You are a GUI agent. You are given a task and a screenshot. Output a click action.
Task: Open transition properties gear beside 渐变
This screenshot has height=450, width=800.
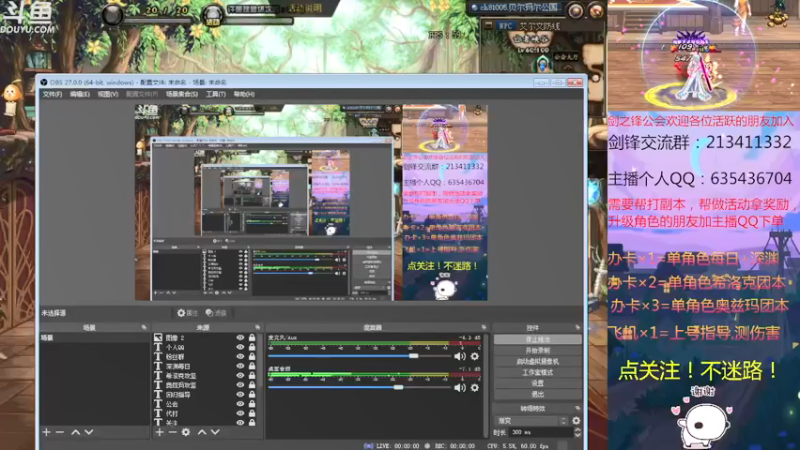[576, 421]
